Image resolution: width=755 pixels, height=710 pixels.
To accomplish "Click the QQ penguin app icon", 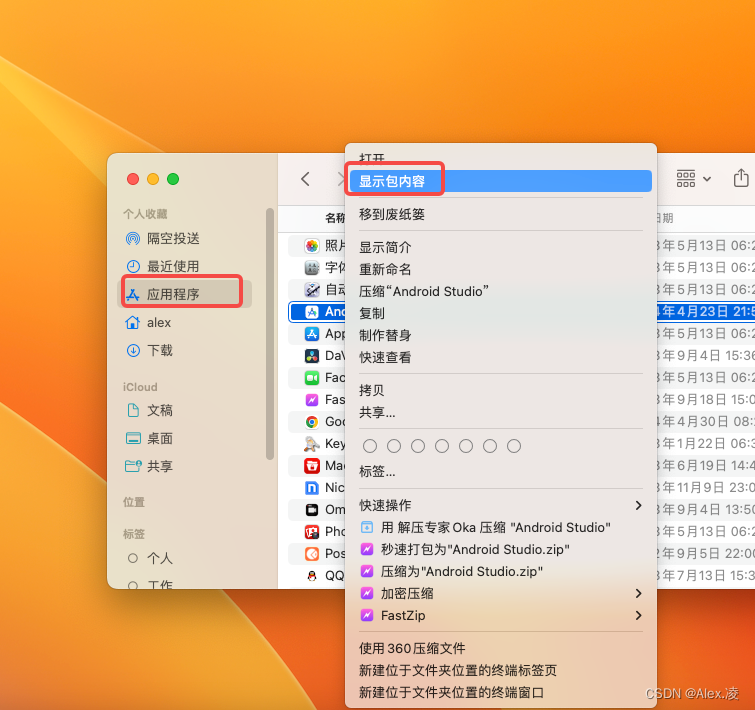I will 312,576.
